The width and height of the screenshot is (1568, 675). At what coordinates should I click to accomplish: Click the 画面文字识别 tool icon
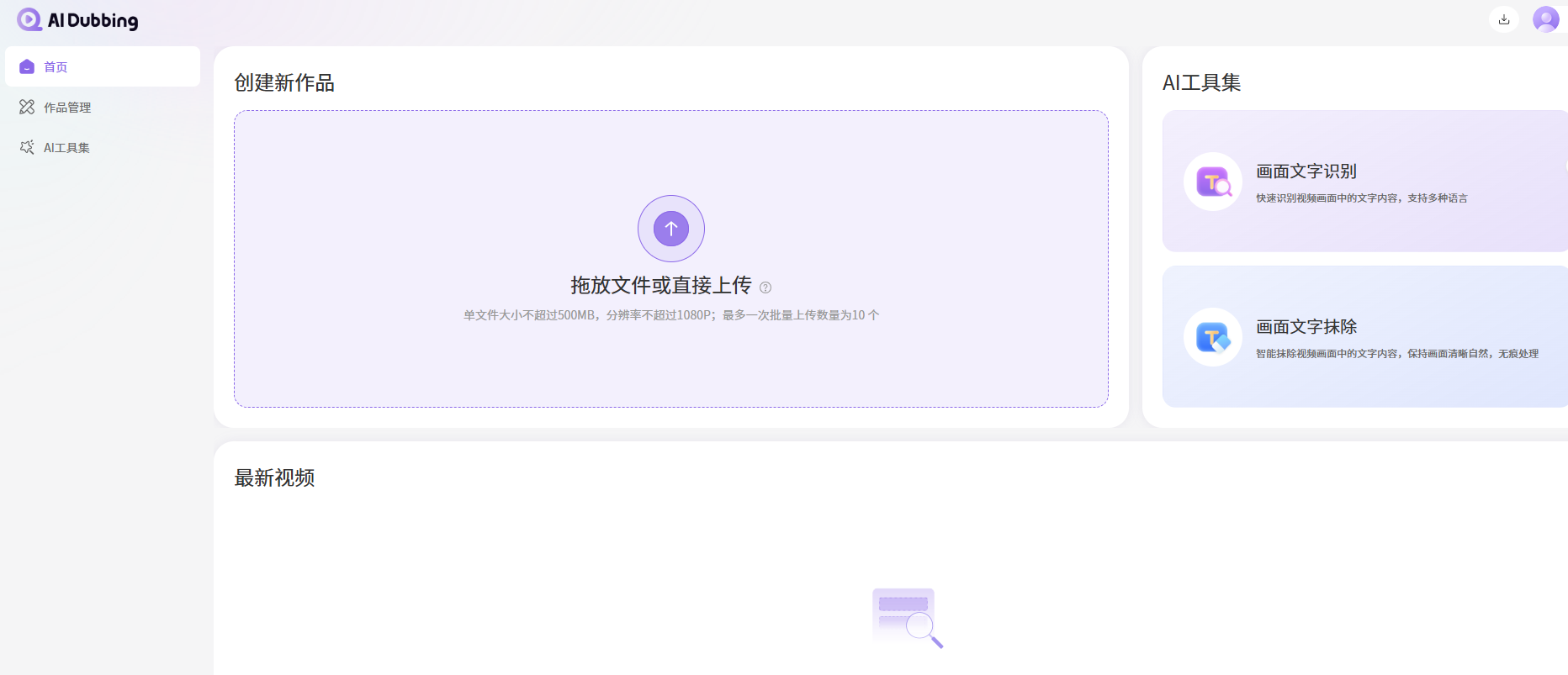click(x=1212, y=182)
